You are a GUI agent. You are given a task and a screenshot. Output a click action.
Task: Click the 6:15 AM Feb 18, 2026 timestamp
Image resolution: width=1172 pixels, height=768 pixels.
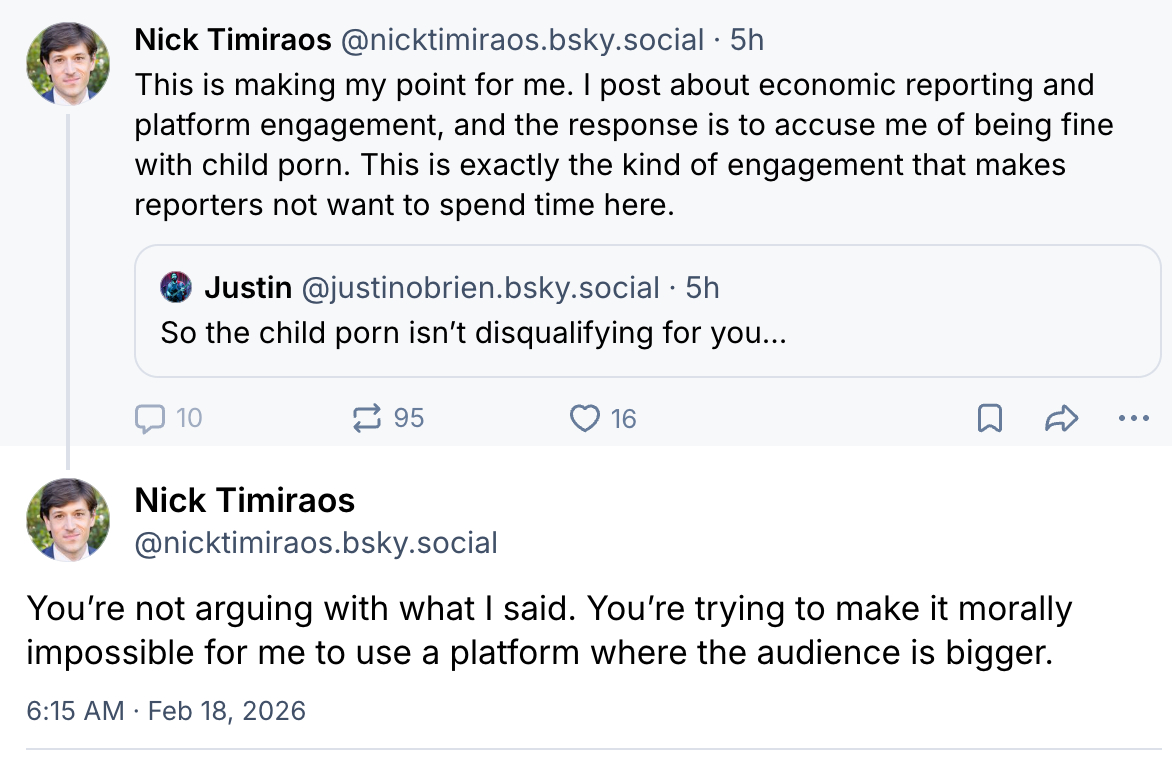pos(166,711)
